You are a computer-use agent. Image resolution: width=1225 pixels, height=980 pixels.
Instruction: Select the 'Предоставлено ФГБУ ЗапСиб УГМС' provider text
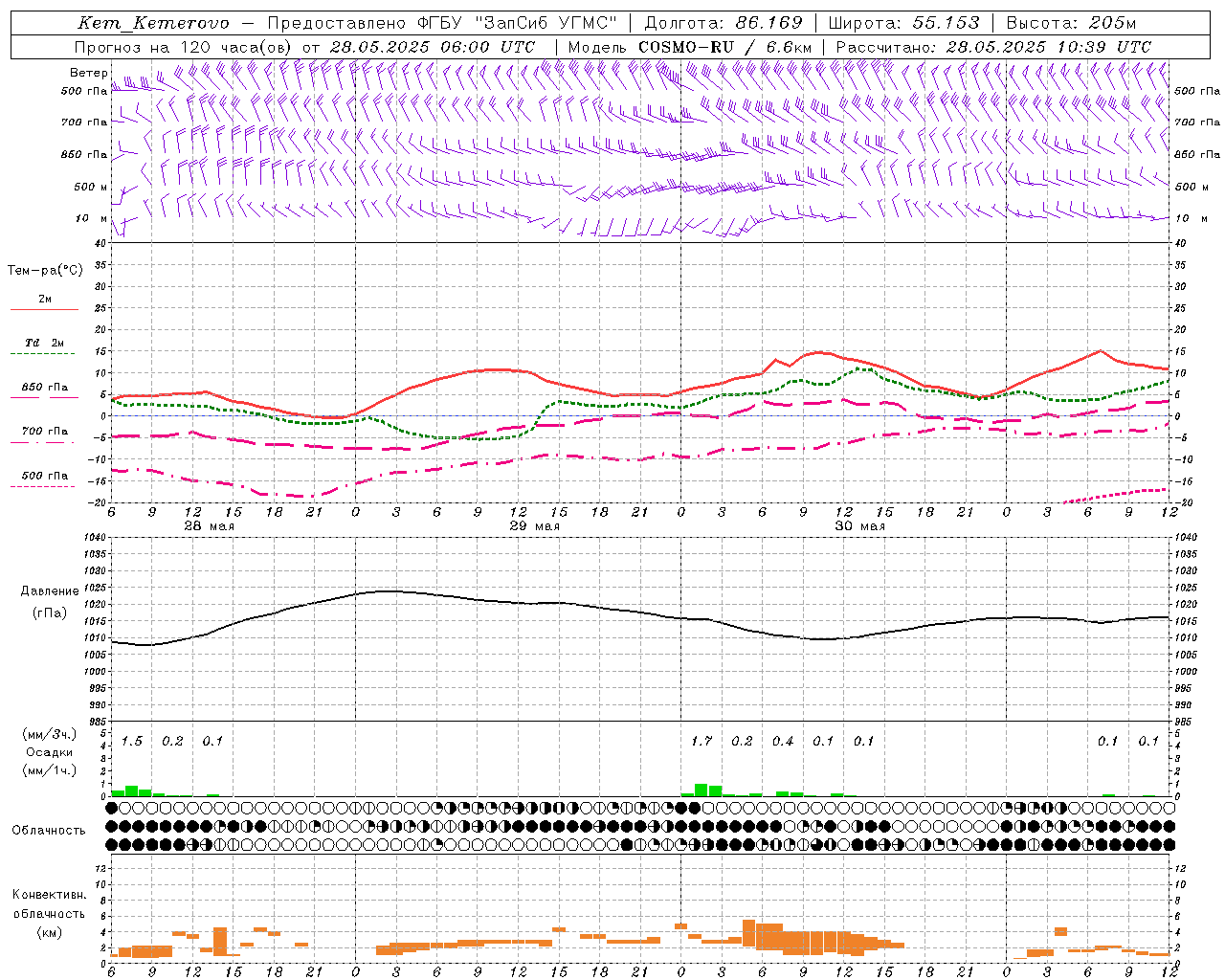tap(442, 23)
